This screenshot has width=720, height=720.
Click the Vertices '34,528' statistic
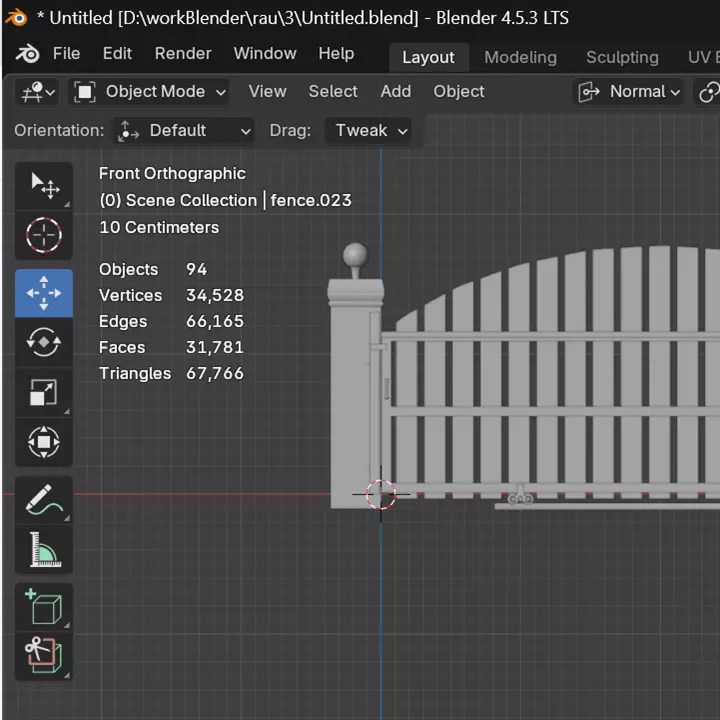tap(215, 295)
